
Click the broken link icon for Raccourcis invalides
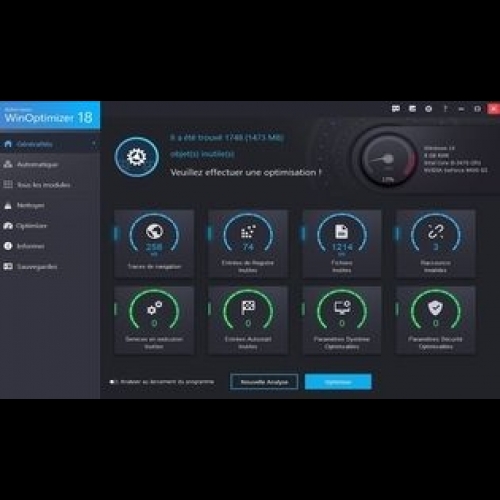pyautogui.click(x=436, y=231)
